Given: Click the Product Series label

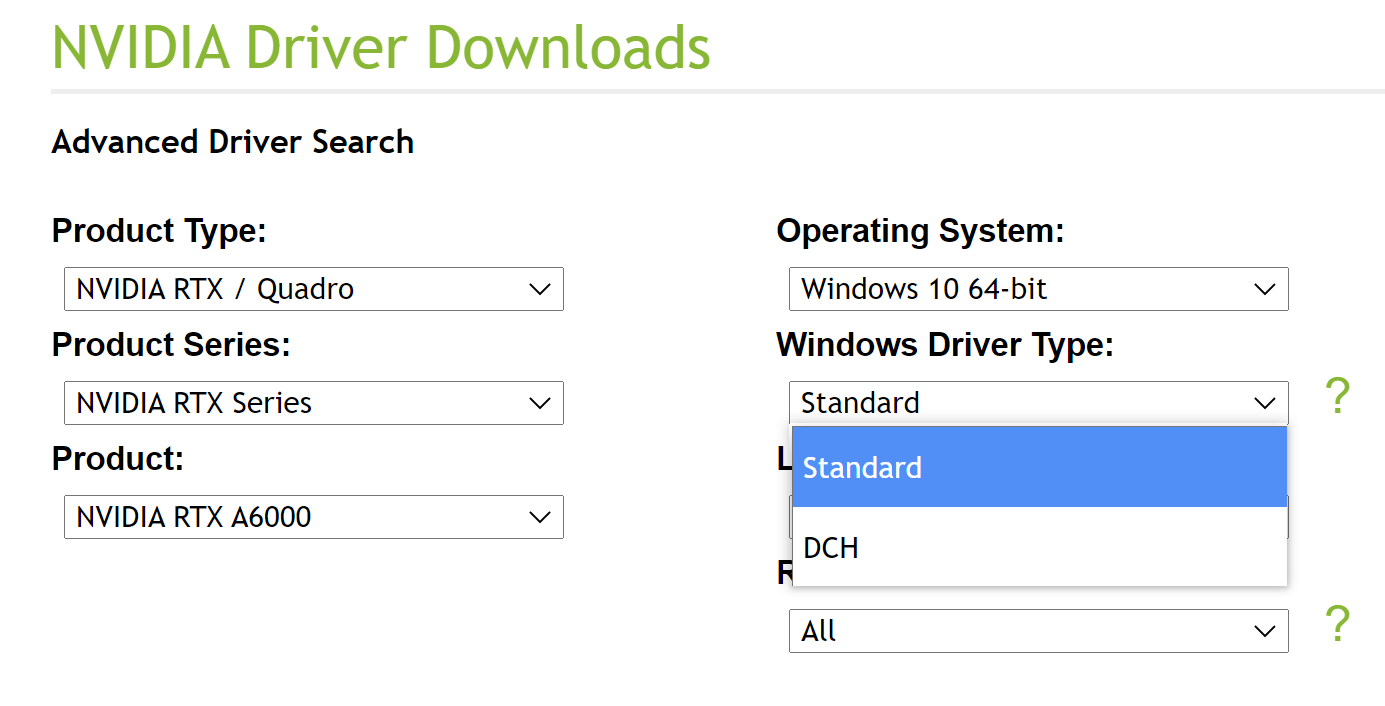Looking at the screenshot, I should pos(171,345).
